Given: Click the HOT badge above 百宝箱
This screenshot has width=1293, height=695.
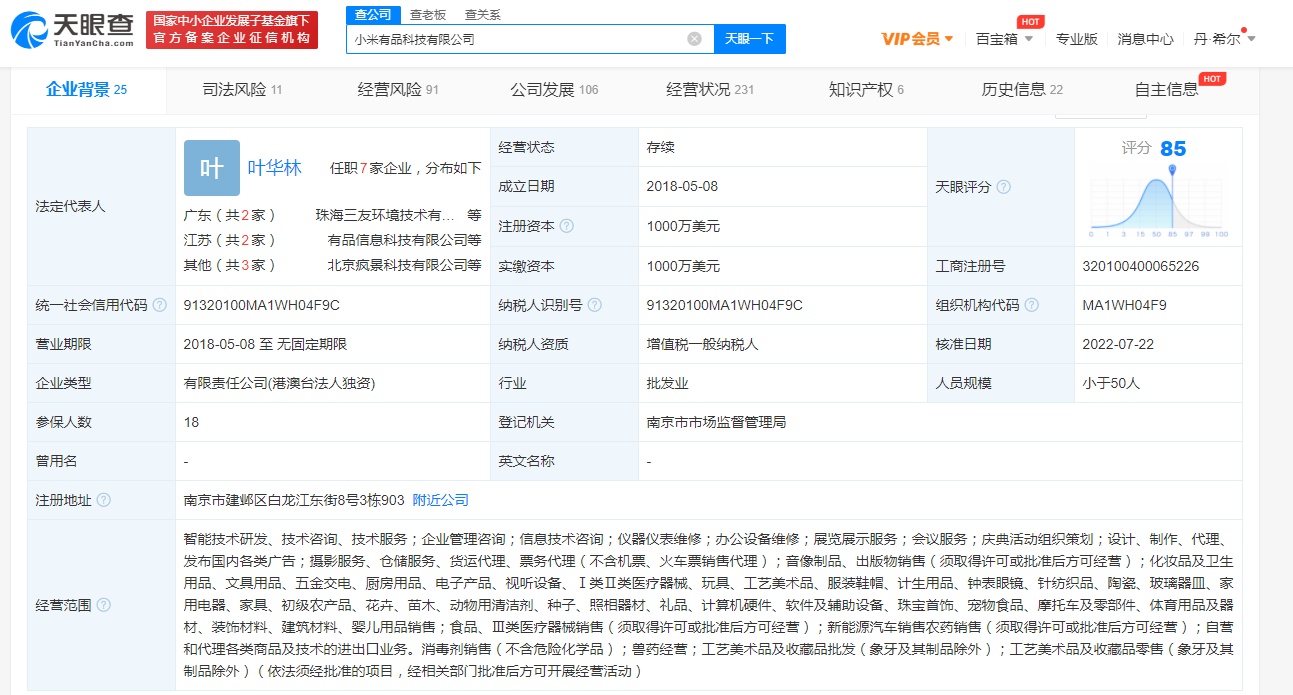Looking at the screenshot, I should click(1030, 22).
